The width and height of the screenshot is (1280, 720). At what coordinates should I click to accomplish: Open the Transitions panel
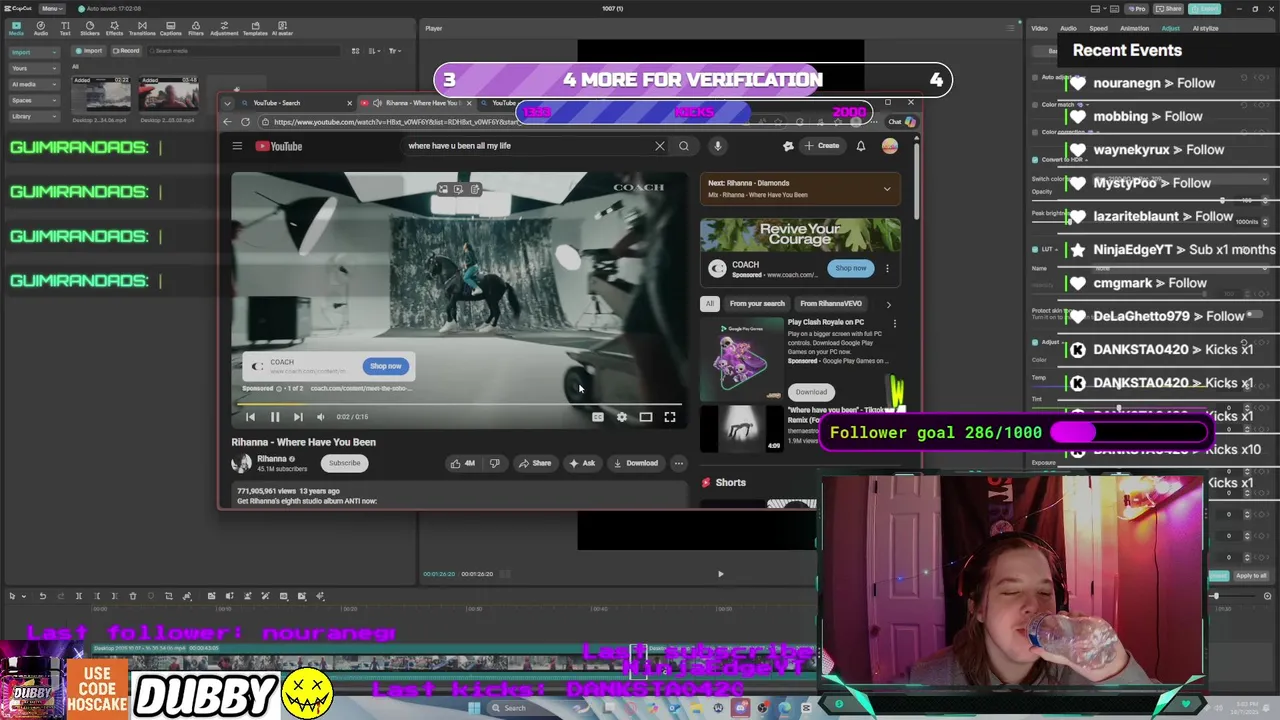141,28
